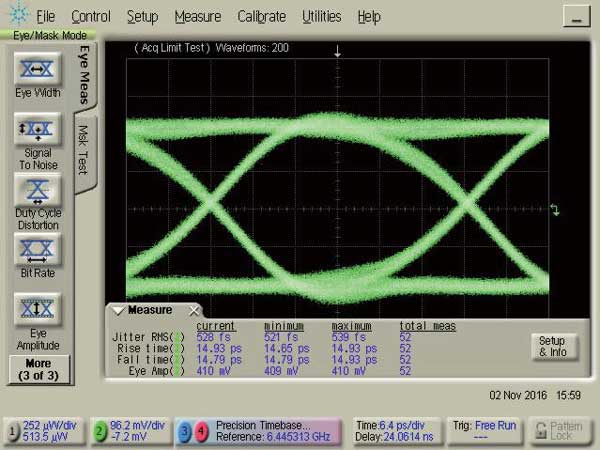Viewport: 600px width, 450px height.
Task: Open the Measure menu
Action: click(197, 17)
